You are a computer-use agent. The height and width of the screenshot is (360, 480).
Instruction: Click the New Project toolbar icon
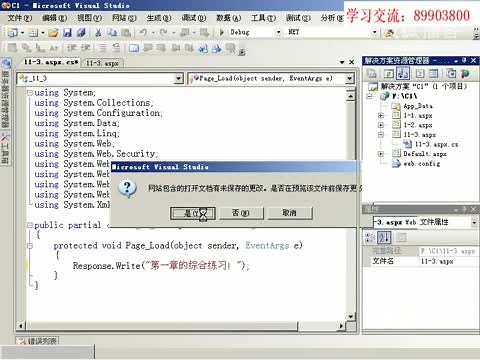click(x=13, y=32)
